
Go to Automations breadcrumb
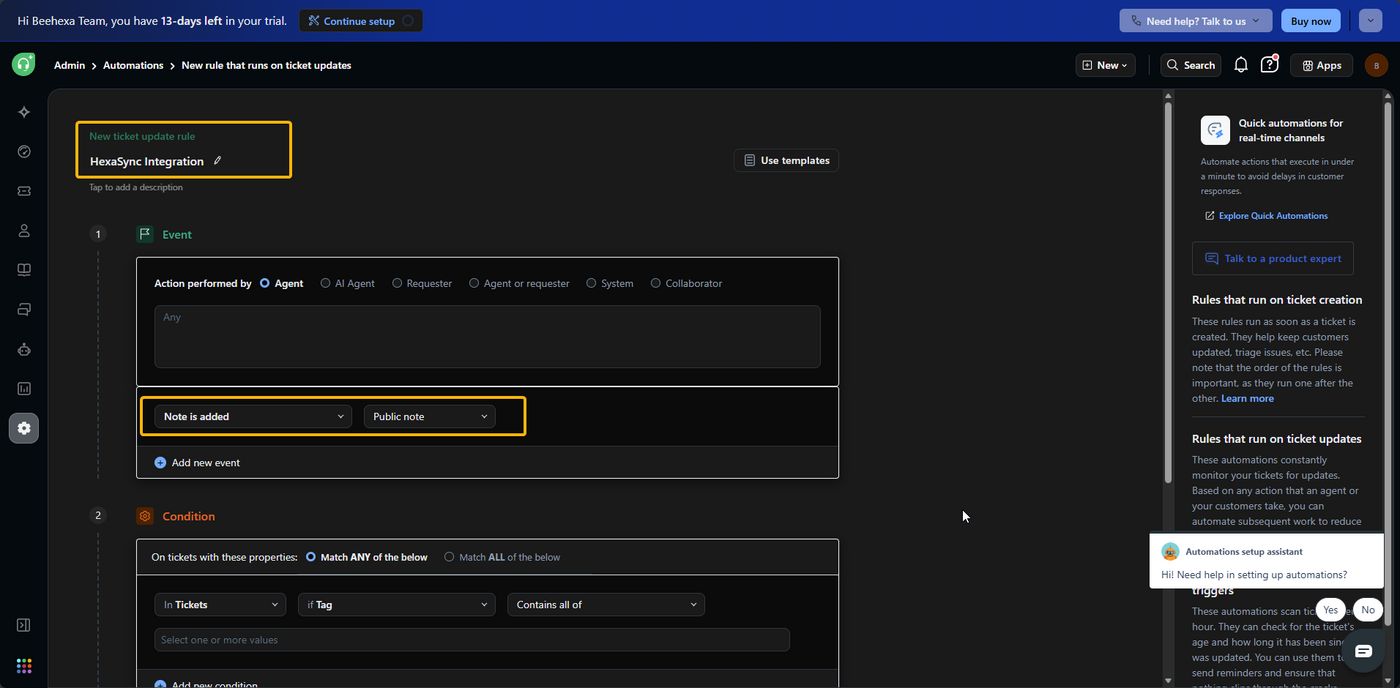(x=133, y=65)
